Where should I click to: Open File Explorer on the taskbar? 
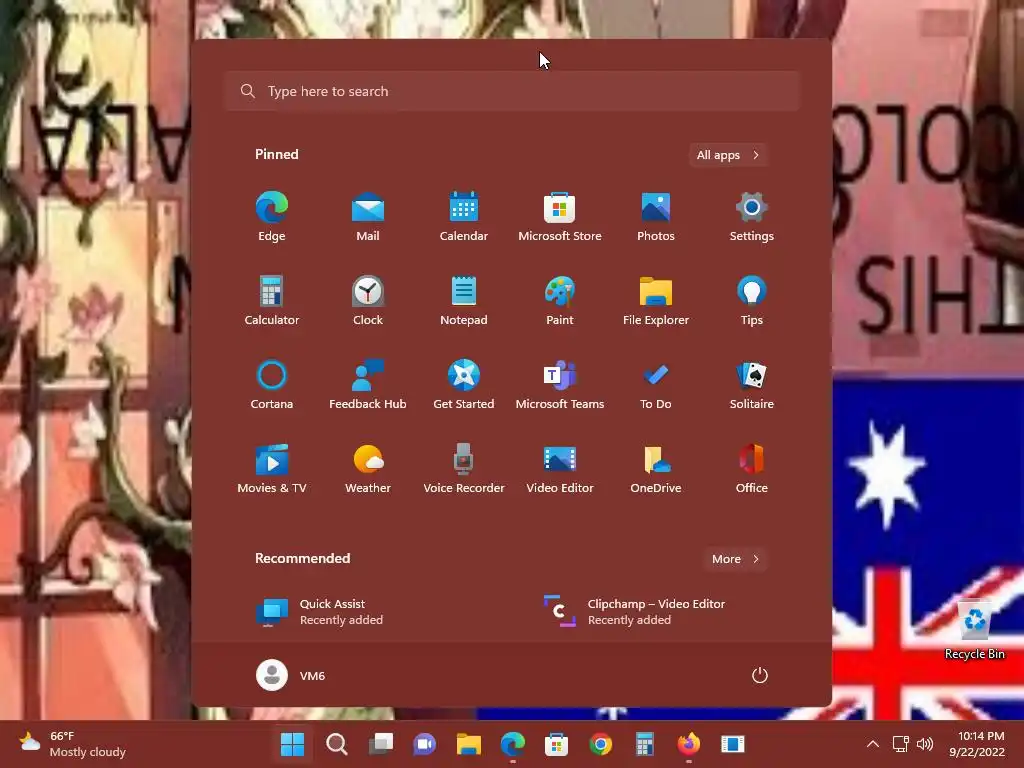[x=468, y=744]
